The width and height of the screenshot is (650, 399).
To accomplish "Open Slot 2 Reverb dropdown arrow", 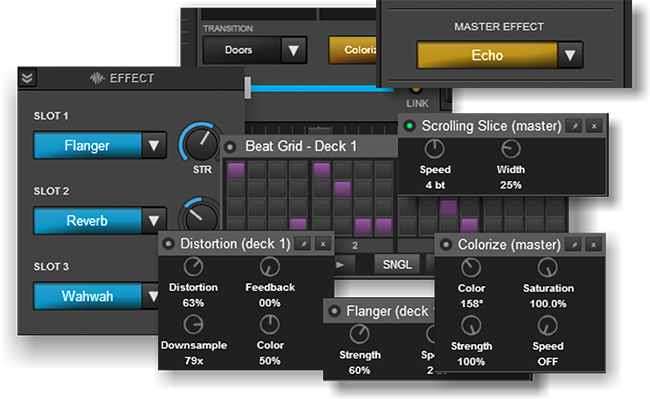I will pyautogui.click(x=154, y=221).
